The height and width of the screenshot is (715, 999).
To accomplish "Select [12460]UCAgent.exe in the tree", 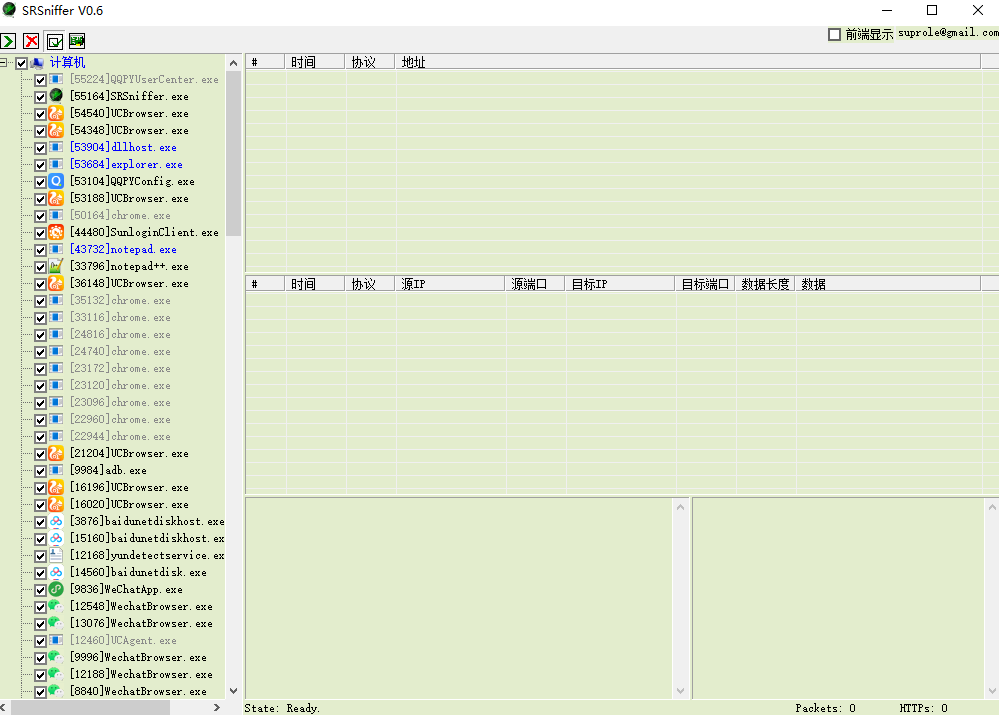I will pyautogui.click(x=123, y=640).
